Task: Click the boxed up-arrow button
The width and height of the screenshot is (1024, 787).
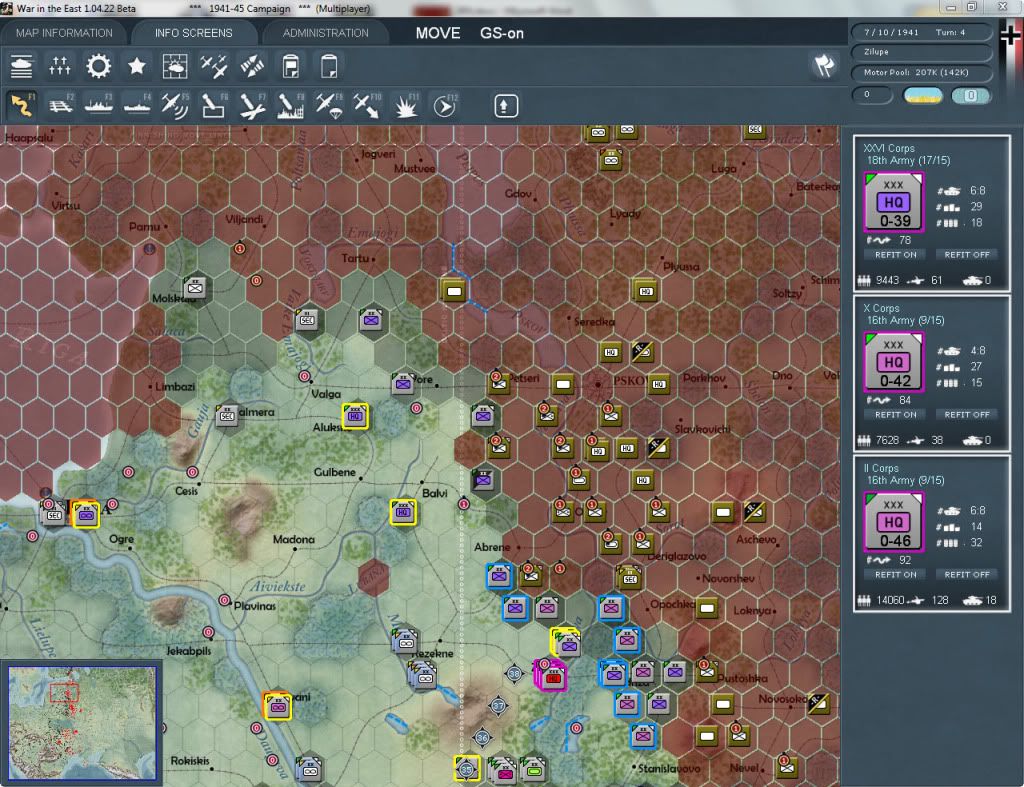Action: click(x=505, y=106)
